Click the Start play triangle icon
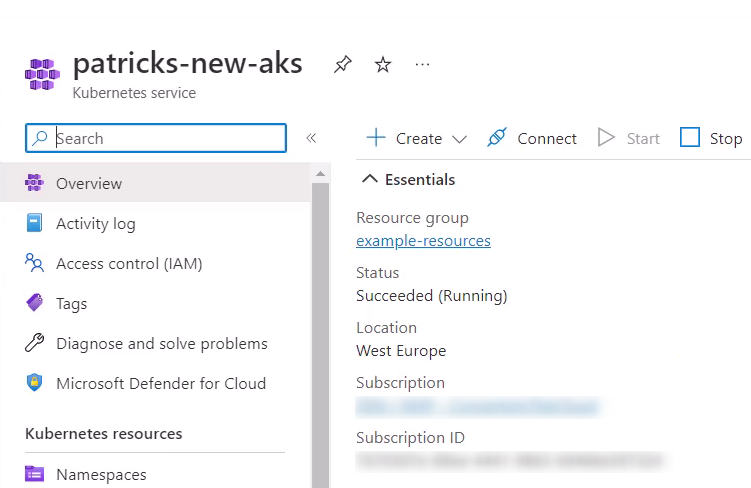The height and width of the screenshot is (488, 751). pyautogui.click(x=606, y=137)
